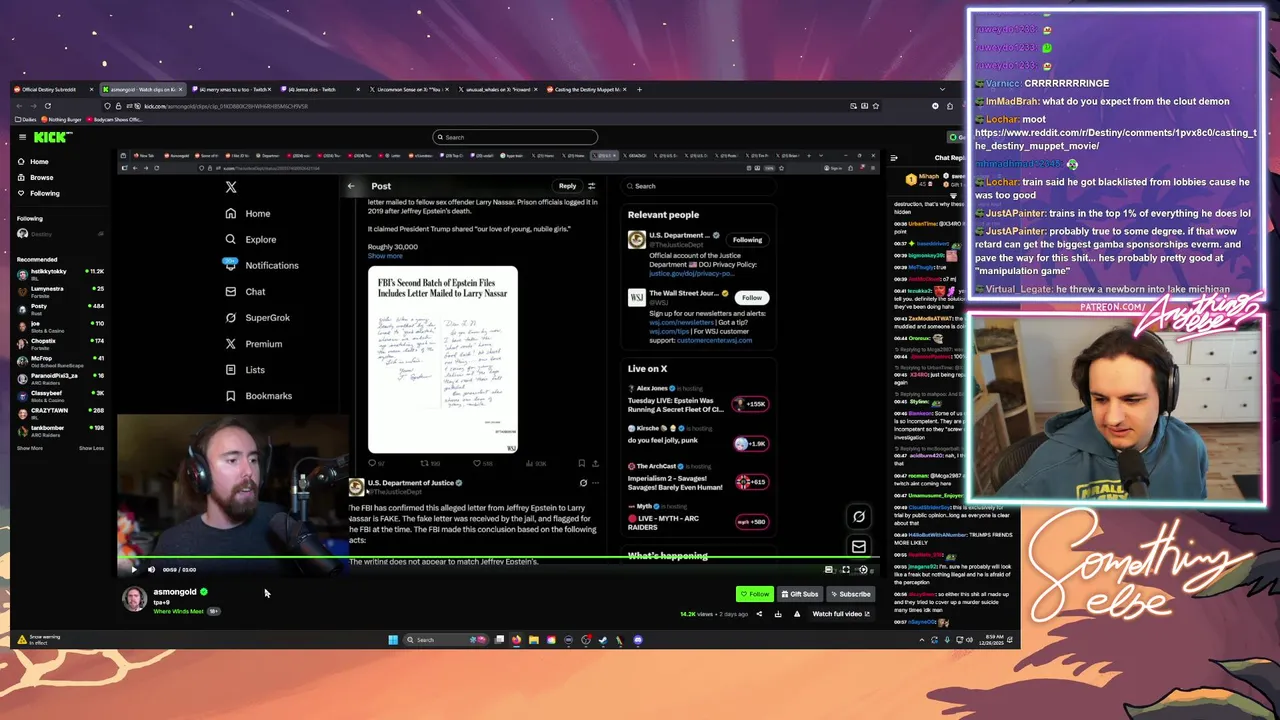Screen dimensions: 1280x720
Task: Click X logo in embedded video
Action: click(231, 187)
